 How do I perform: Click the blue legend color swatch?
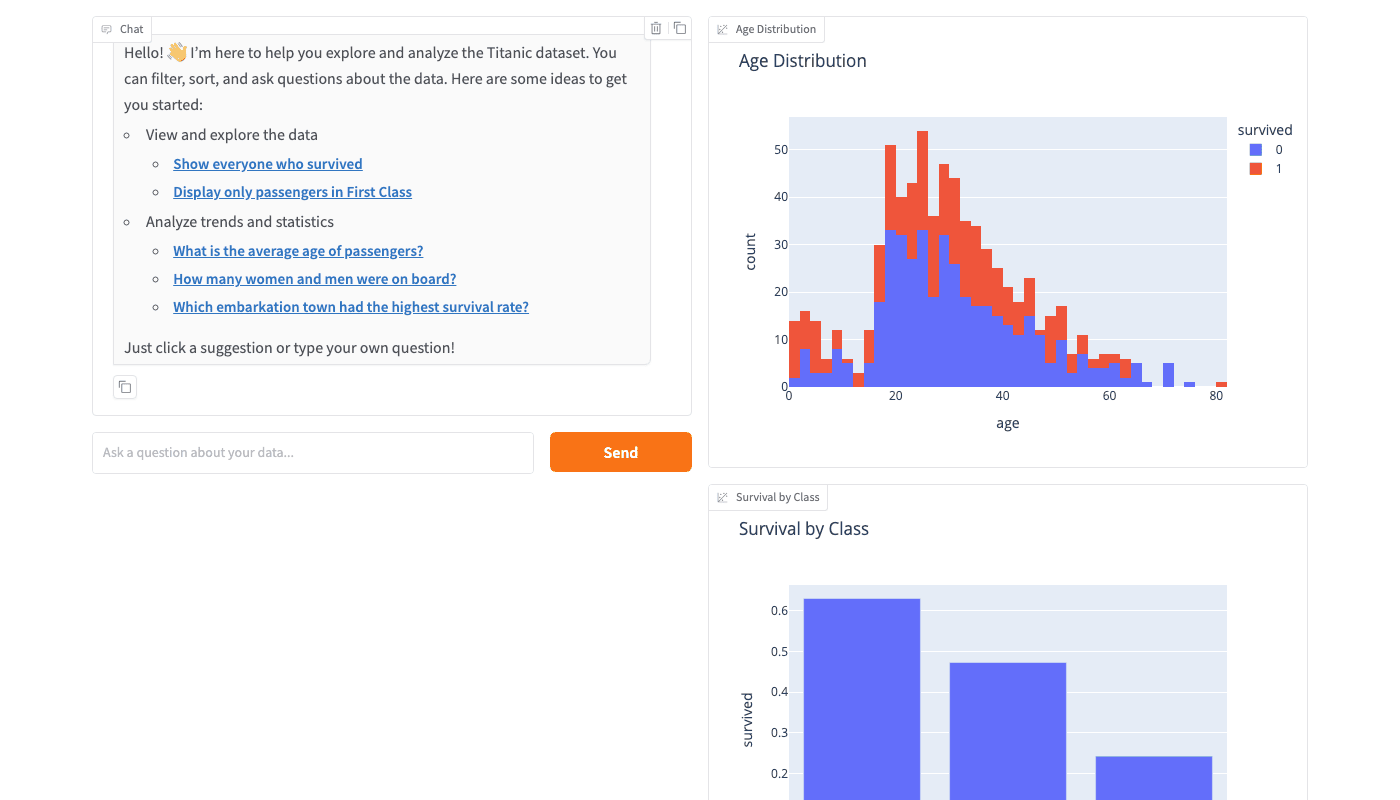coord(1256,150)
